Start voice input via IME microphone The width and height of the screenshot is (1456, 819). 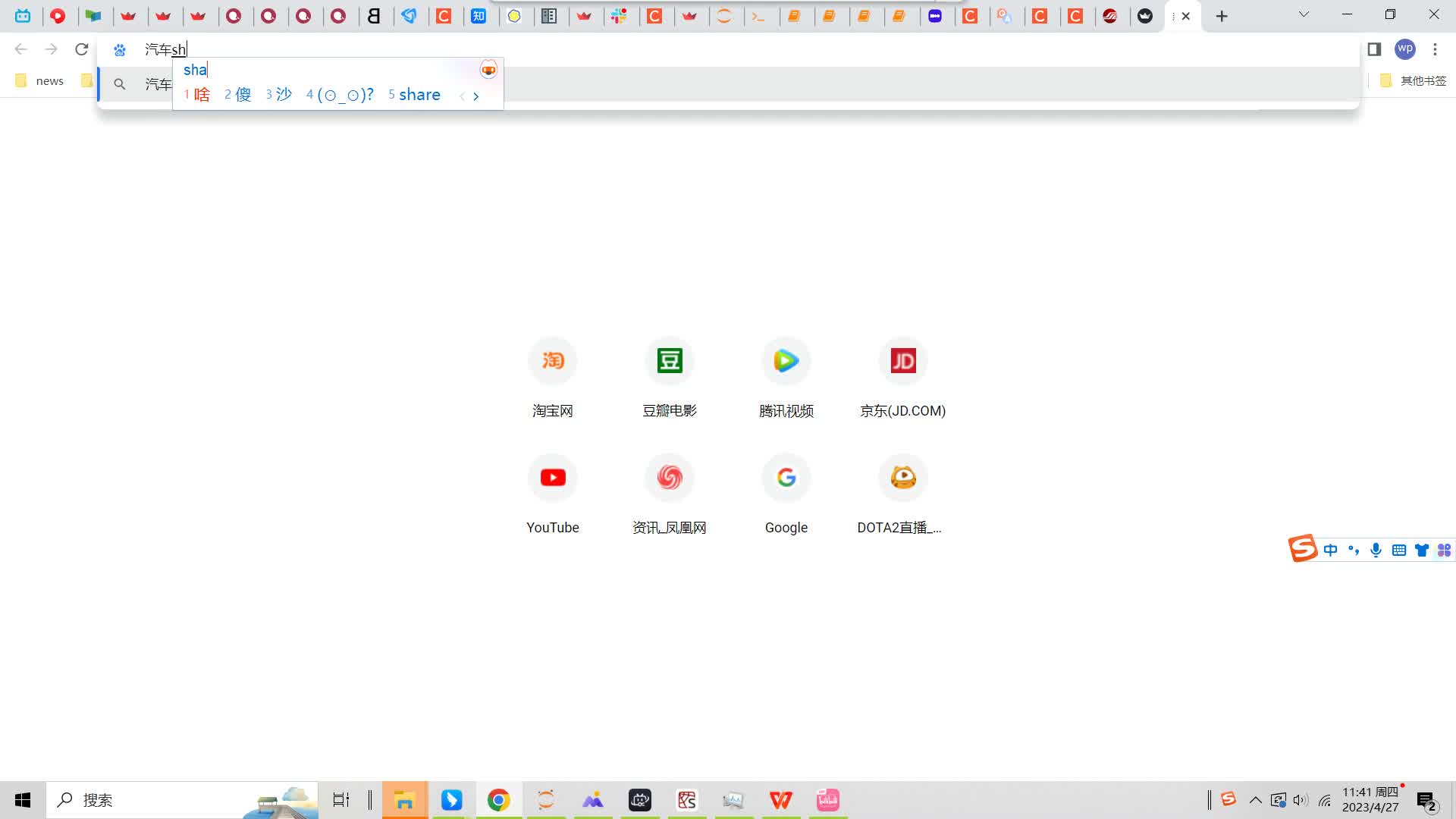(x=1376, y=551)
